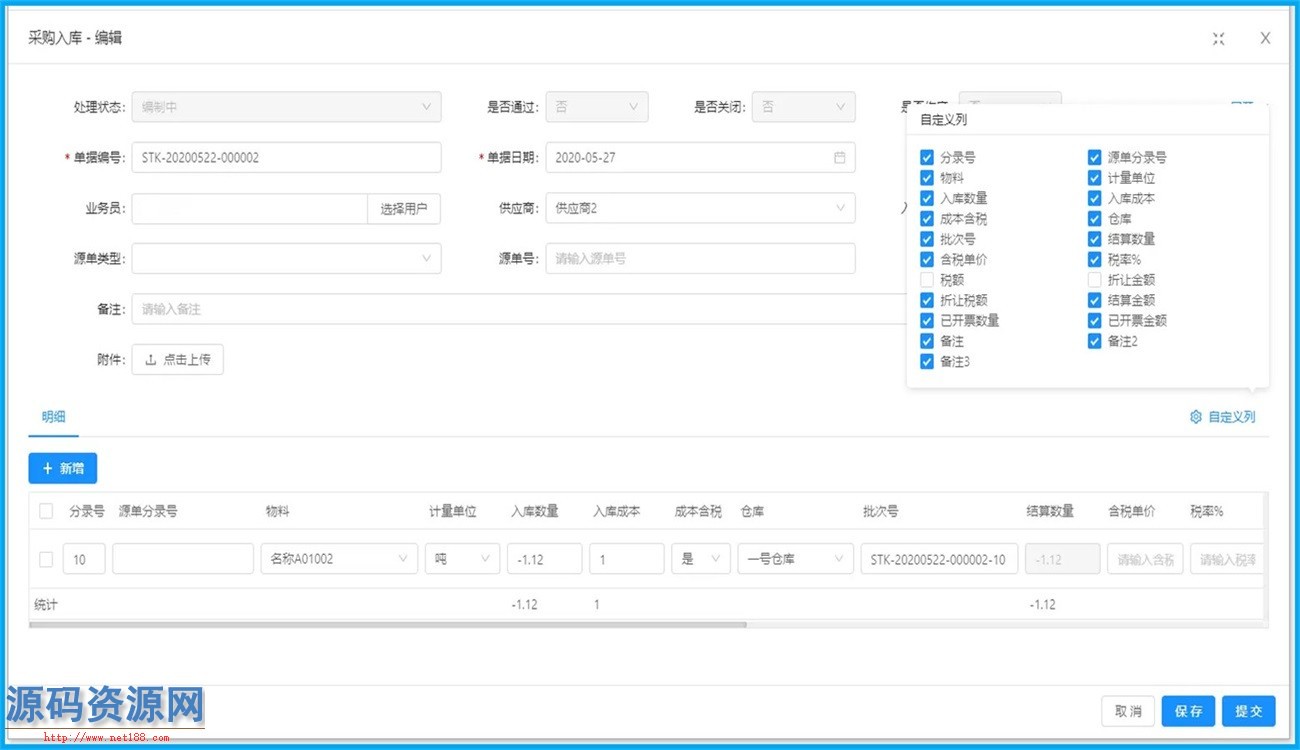Click the 批次号 field STK-20200522-000002-10

938,559
